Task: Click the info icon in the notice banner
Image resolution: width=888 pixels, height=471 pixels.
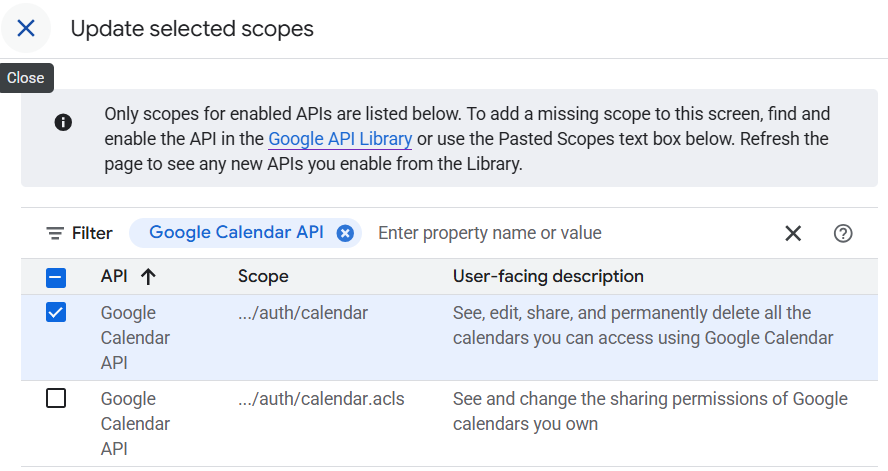Action: click(63, 123)
